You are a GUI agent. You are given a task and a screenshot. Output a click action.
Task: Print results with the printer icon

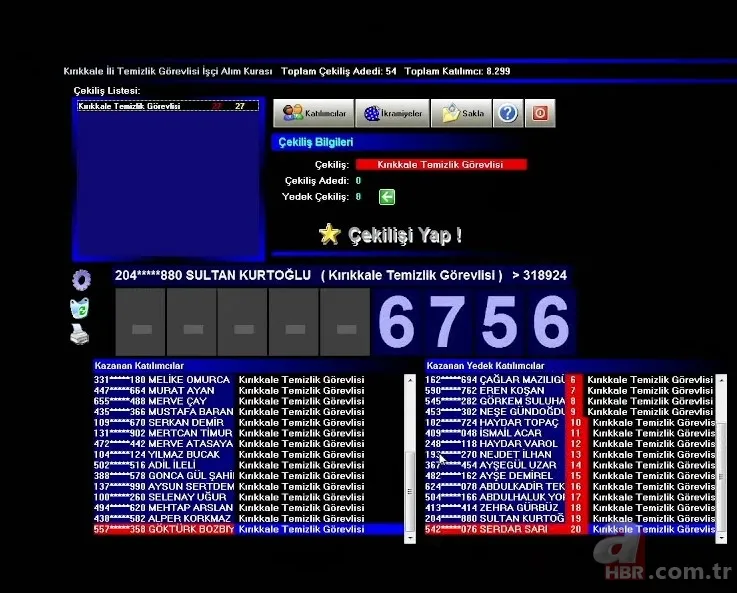point(80,336)
